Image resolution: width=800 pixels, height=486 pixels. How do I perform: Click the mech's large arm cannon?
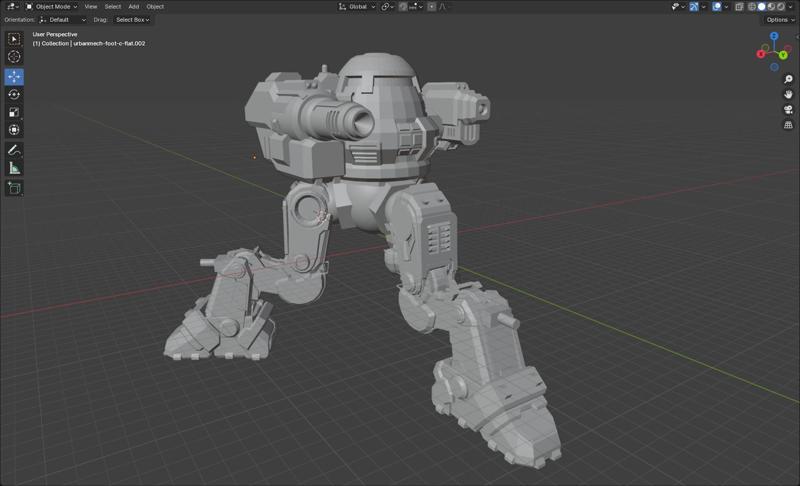(x=334, y=117)
